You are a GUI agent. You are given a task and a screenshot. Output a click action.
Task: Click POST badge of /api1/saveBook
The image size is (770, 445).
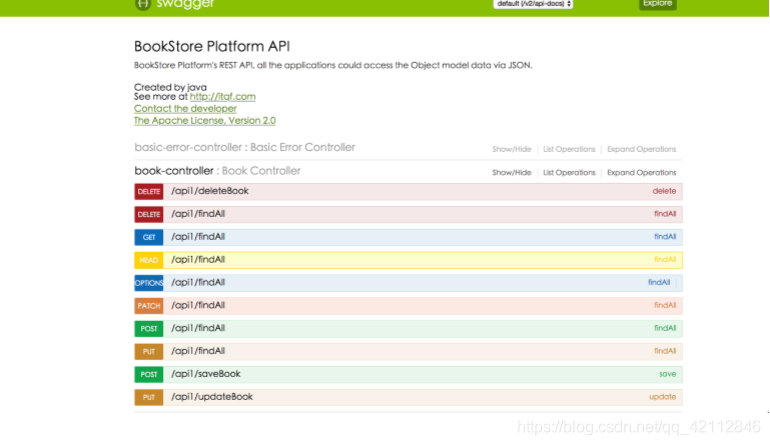[x=149, y=374]
